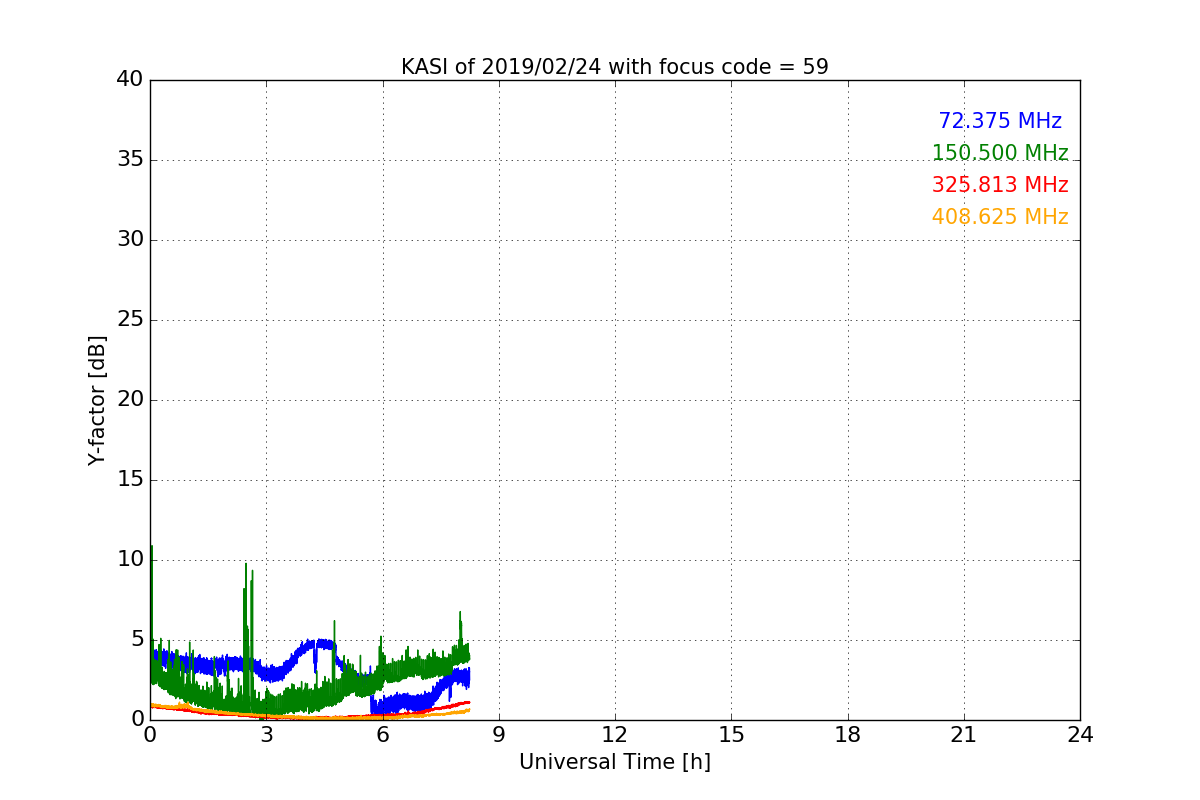Click the Y-factor [dB] axis label
The height and width of the screenshot is (800, 1200).
tap(97, 400)
